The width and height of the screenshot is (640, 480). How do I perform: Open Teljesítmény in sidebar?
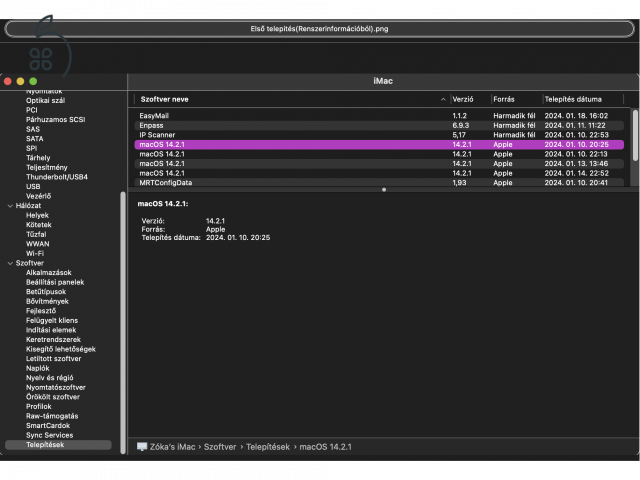(x=47, y=167)
